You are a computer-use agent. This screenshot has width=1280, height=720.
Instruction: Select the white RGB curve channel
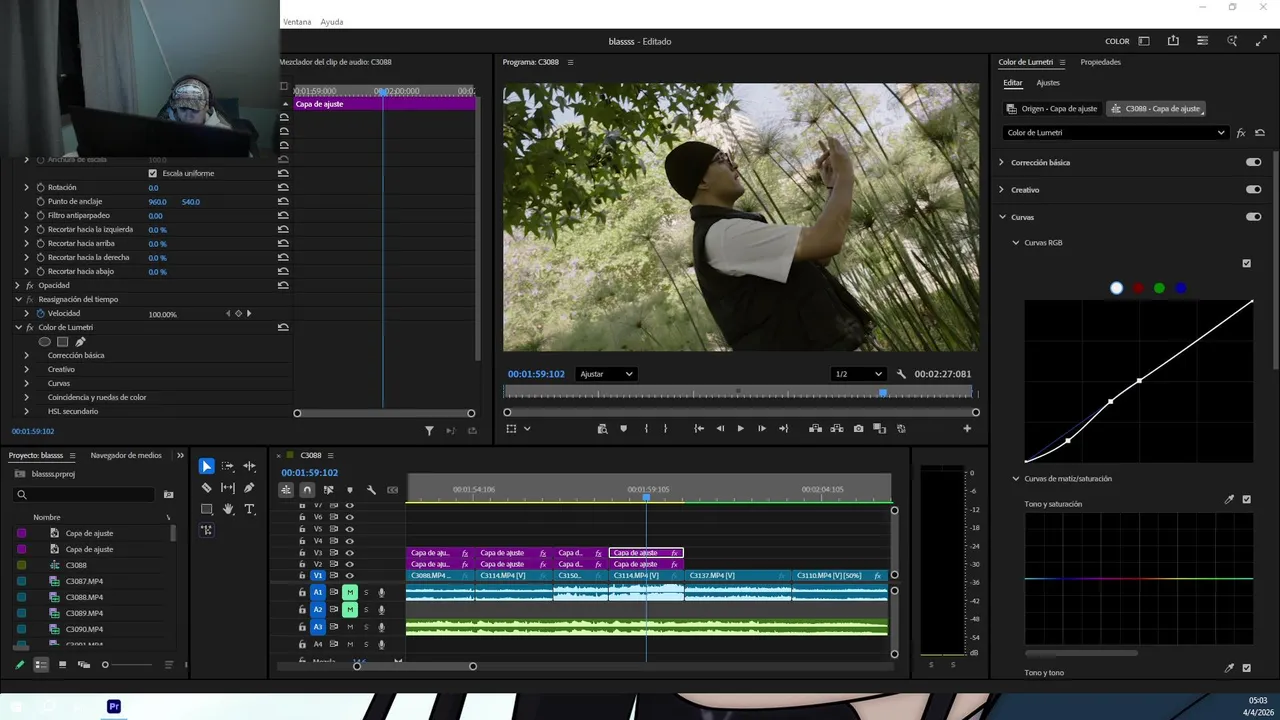tap(1116, 288)
